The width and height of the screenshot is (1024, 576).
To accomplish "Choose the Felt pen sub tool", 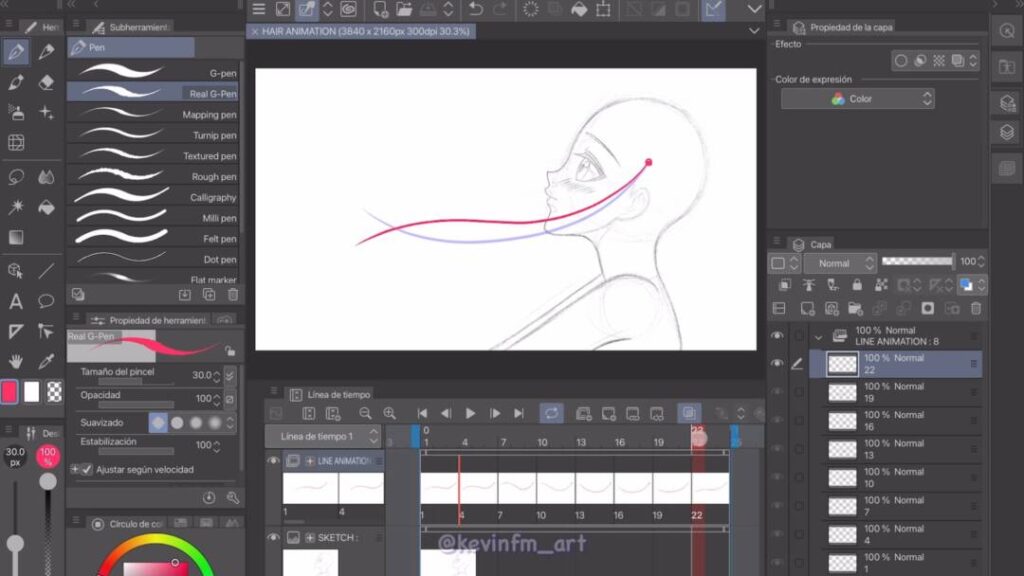I will (153, 238).
